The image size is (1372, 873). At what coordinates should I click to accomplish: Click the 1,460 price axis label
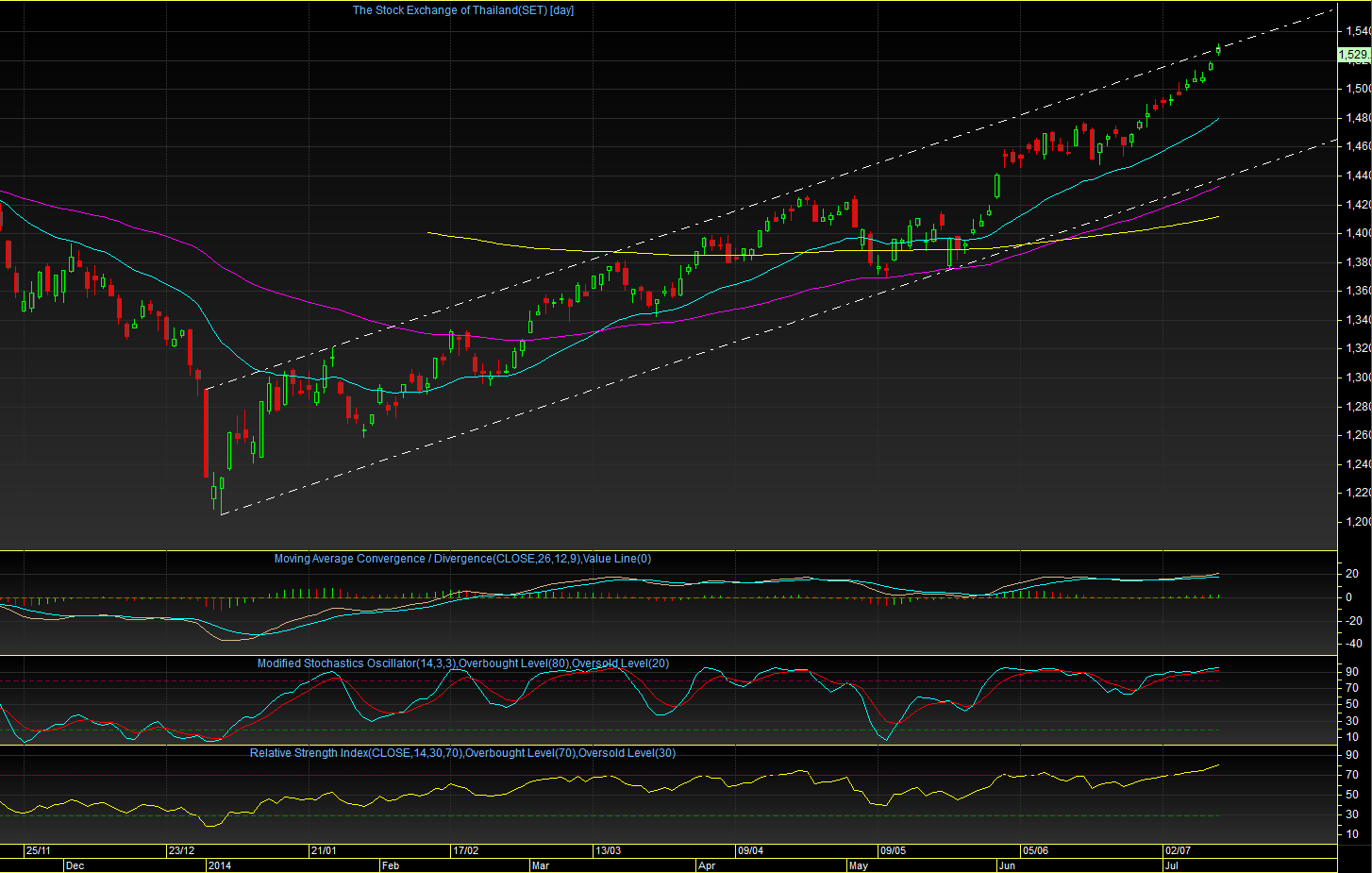pyautogui.click(x=1359, y=146)
